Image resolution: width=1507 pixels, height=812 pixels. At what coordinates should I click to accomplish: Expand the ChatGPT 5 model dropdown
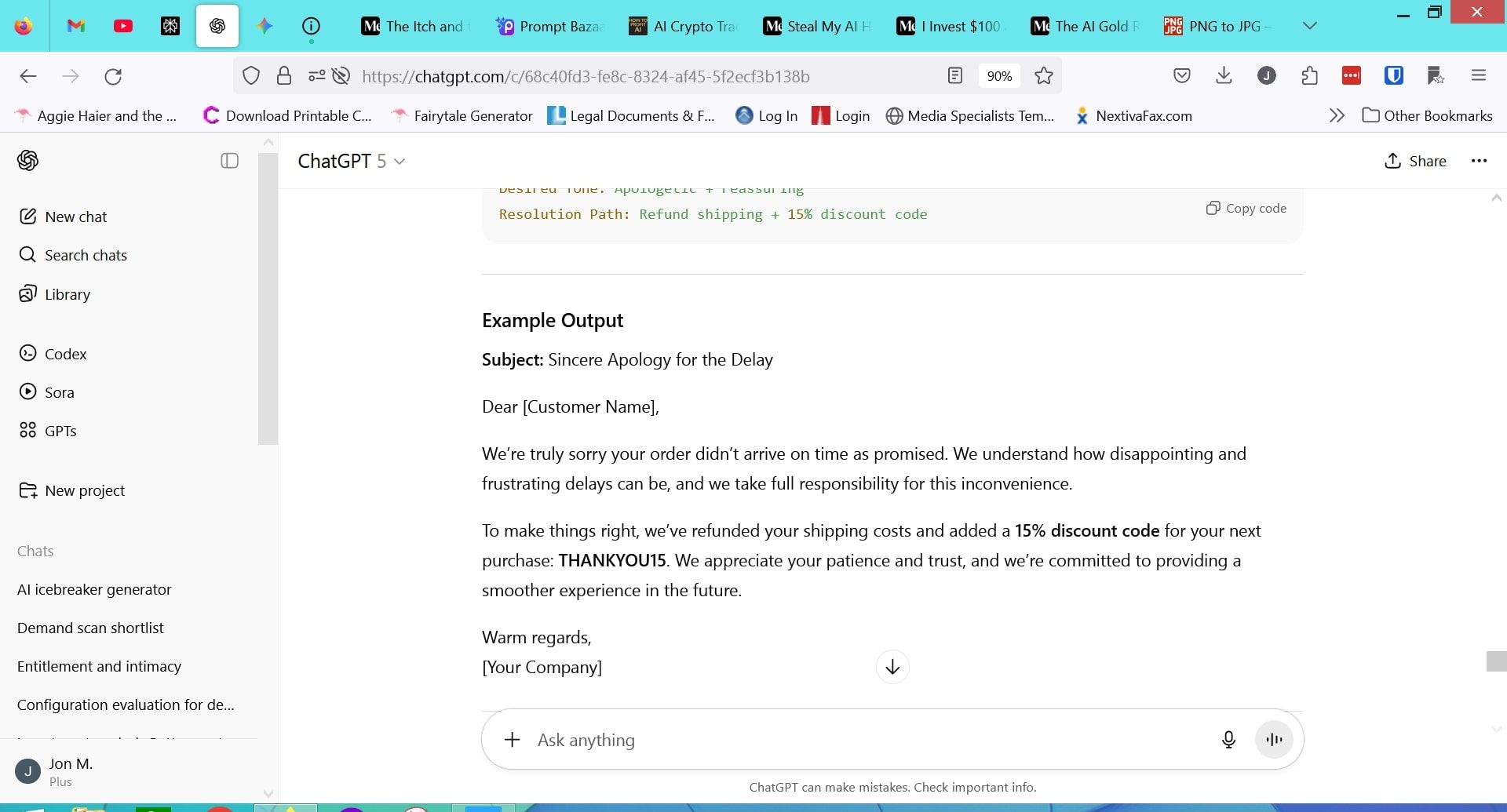click(x=351, y=161)
